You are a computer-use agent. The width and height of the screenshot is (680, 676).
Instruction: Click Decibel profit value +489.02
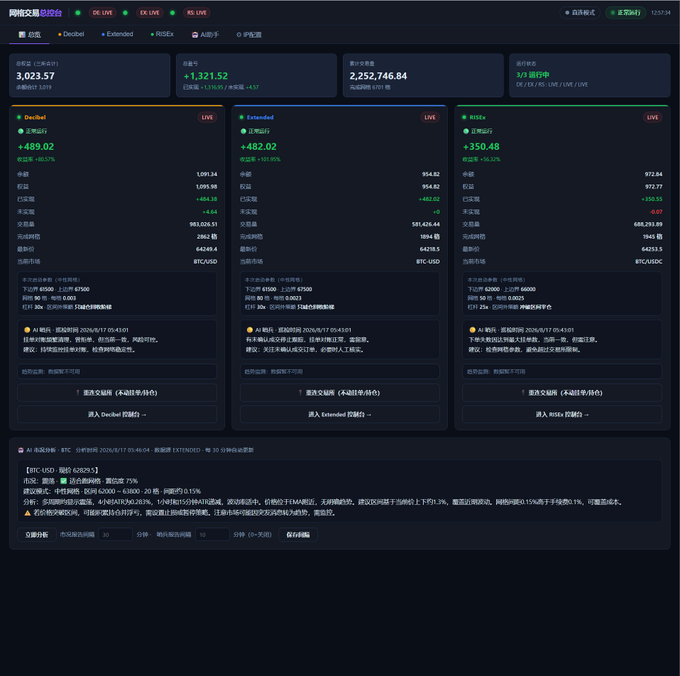click(x=36, y=147)
